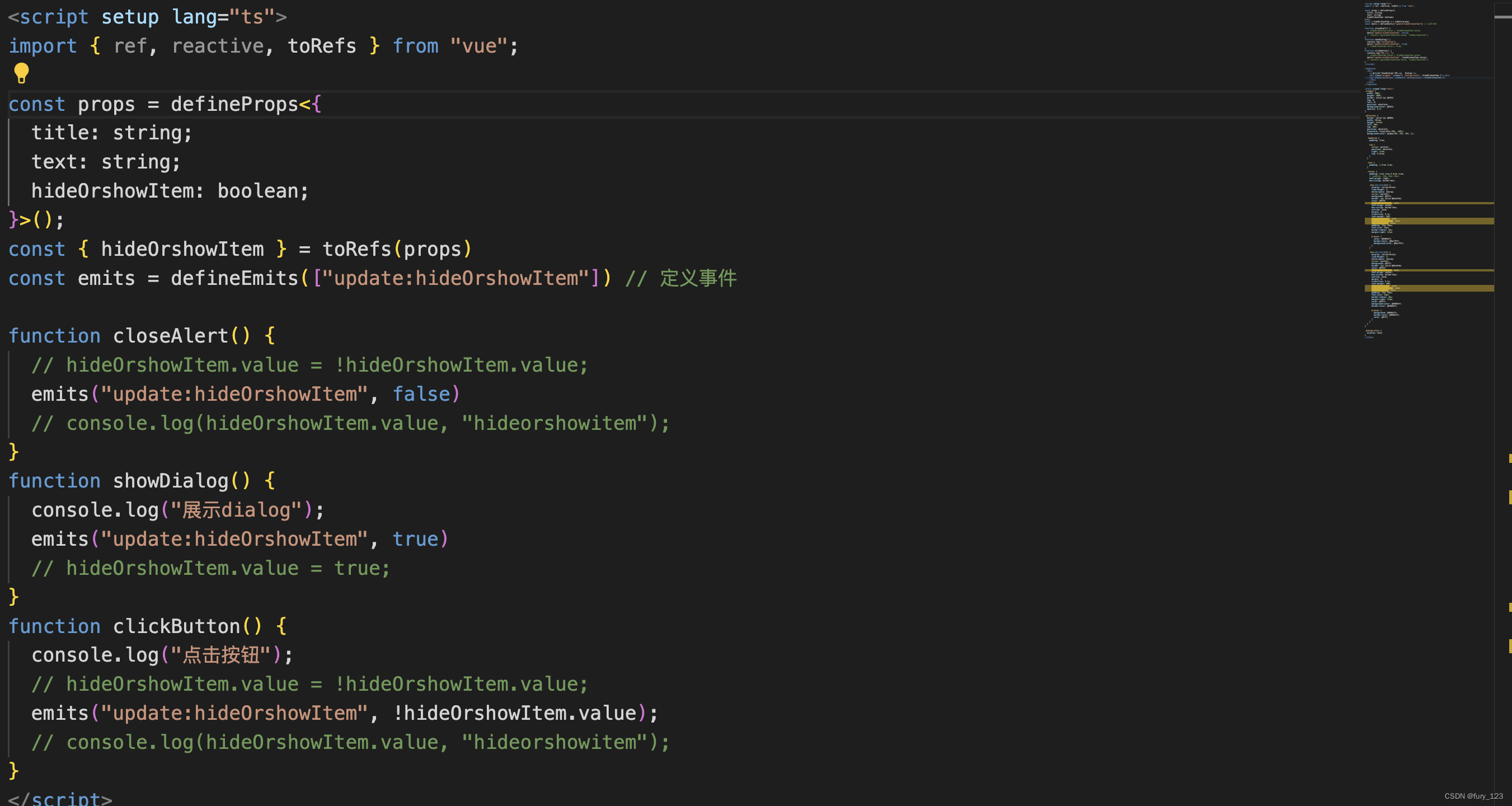Click the 'text: string;' prop line

[x=106, y=162]
